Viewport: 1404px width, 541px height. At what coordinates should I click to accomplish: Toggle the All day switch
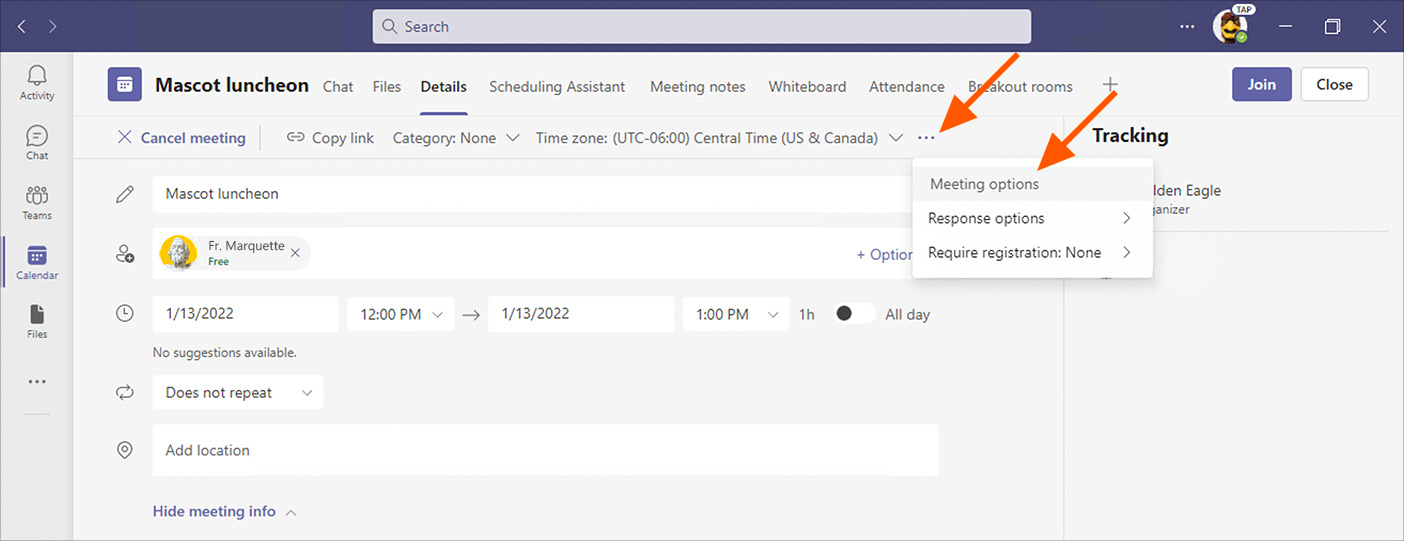point(853,314)
